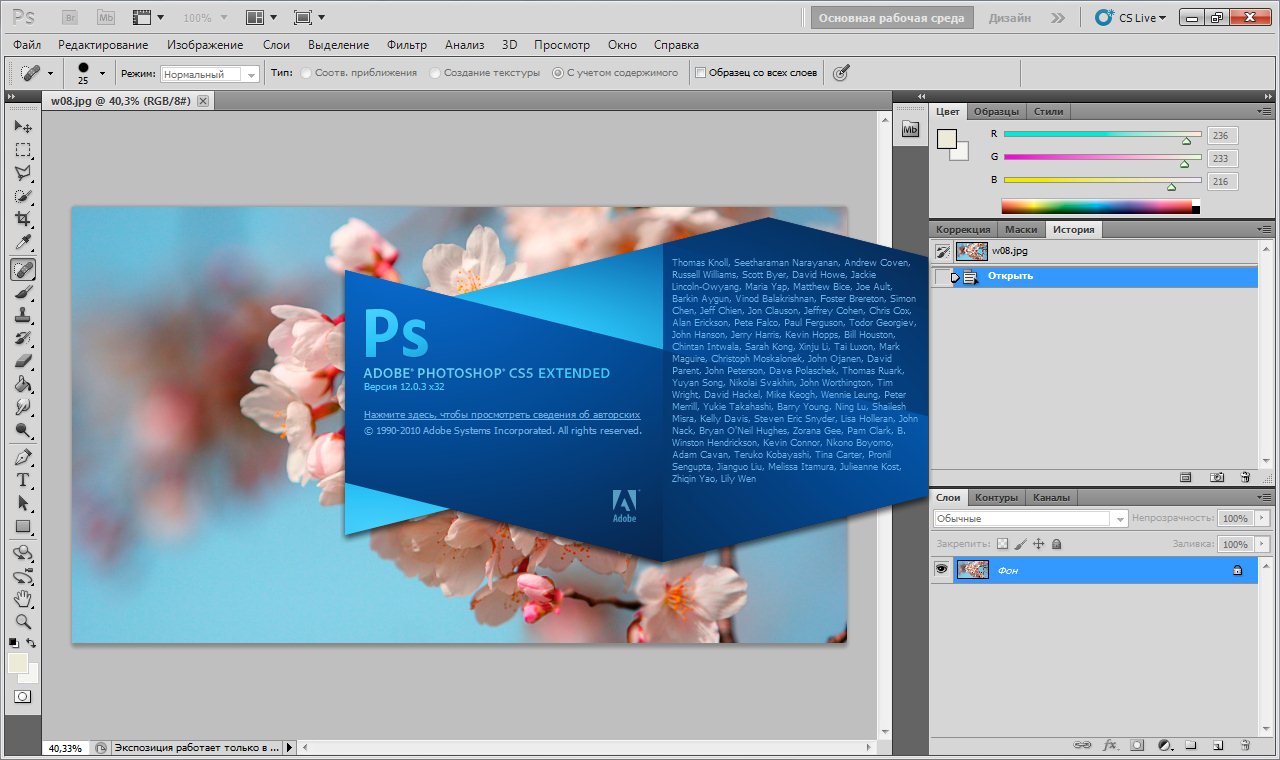
Task: Delete current state in History panel
Action: coord(1245,478)
